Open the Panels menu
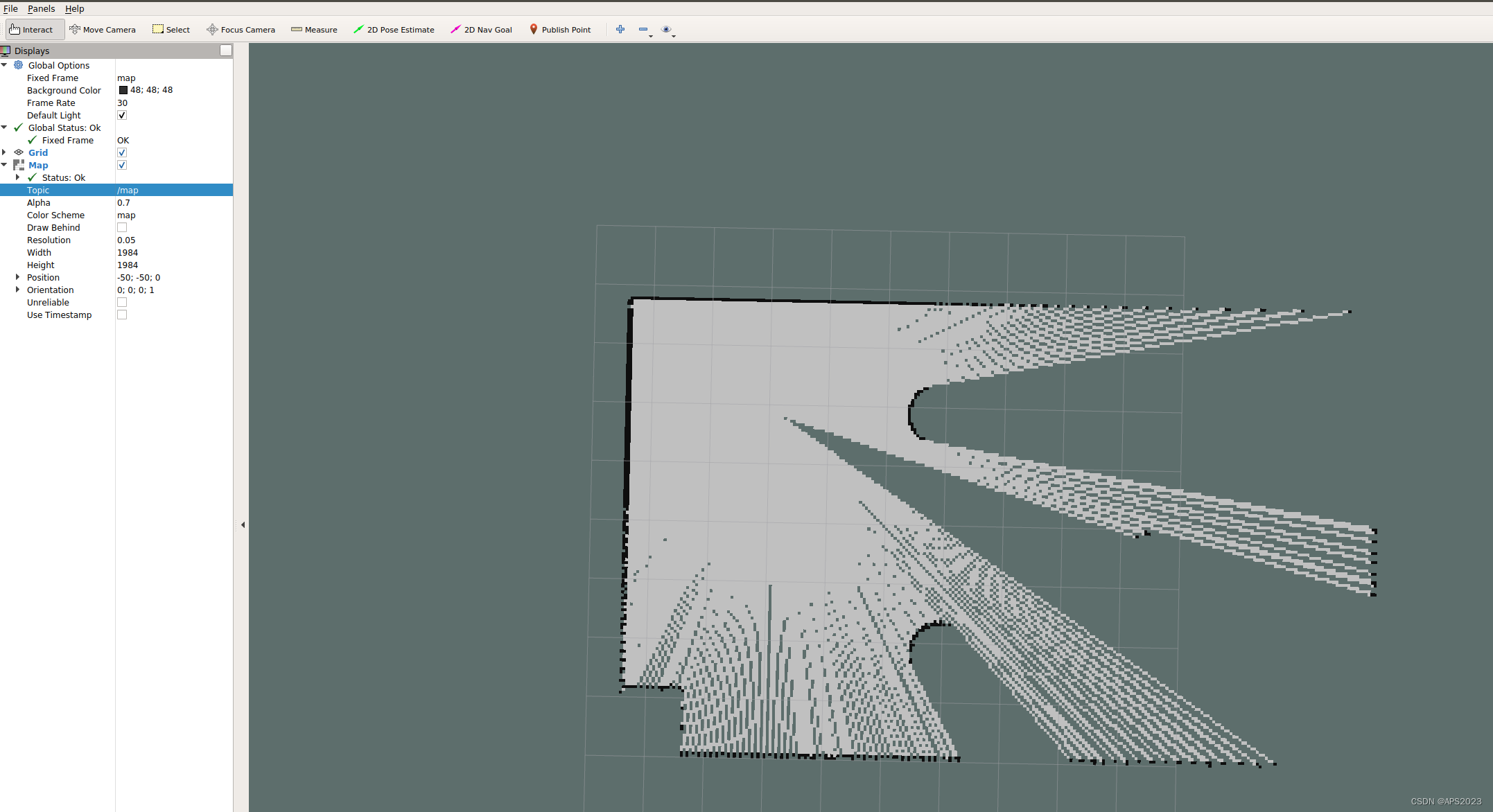 (41, 8)
